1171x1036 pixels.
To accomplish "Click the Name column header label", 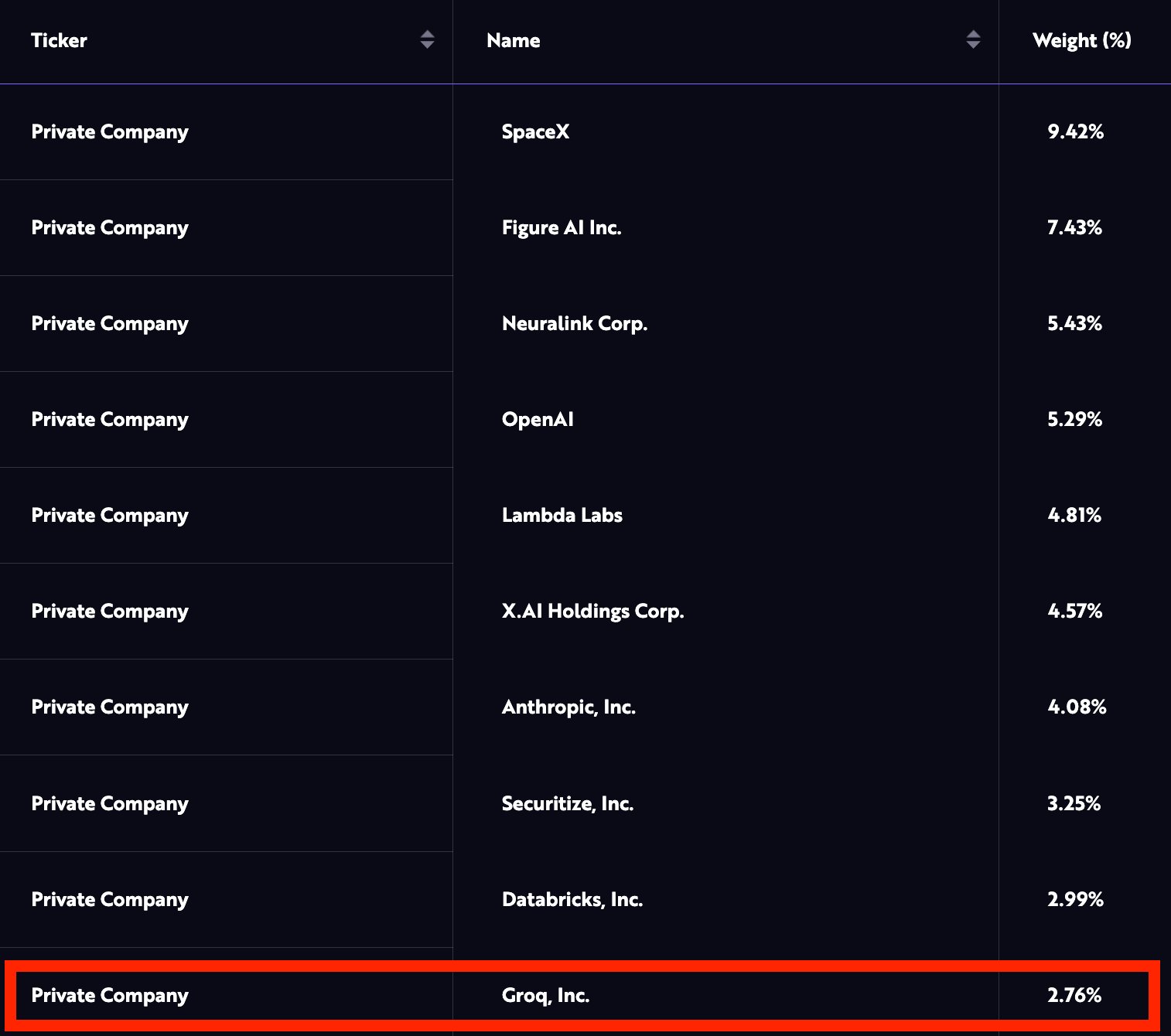I will [x=513, y=40].
